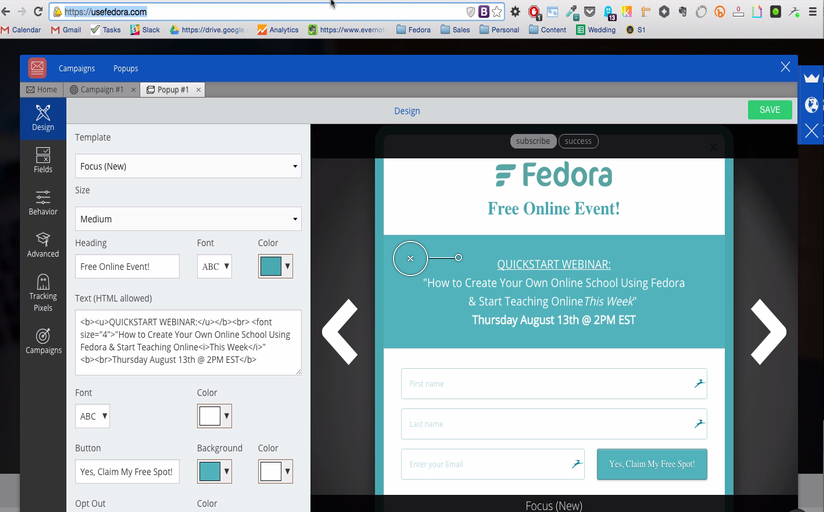824x512 pixels.
Task: Click the settings gear extension icon
Action: pyautogui.click(x=516, y=12)
